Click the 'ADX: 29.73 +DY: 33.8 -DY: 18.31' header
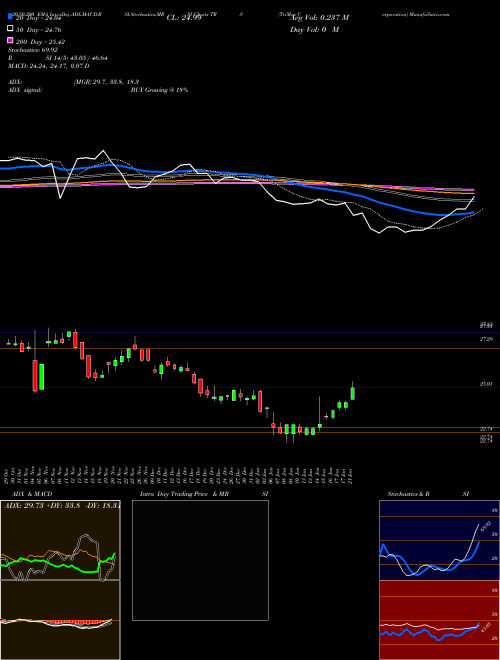 tap(62, 505)
